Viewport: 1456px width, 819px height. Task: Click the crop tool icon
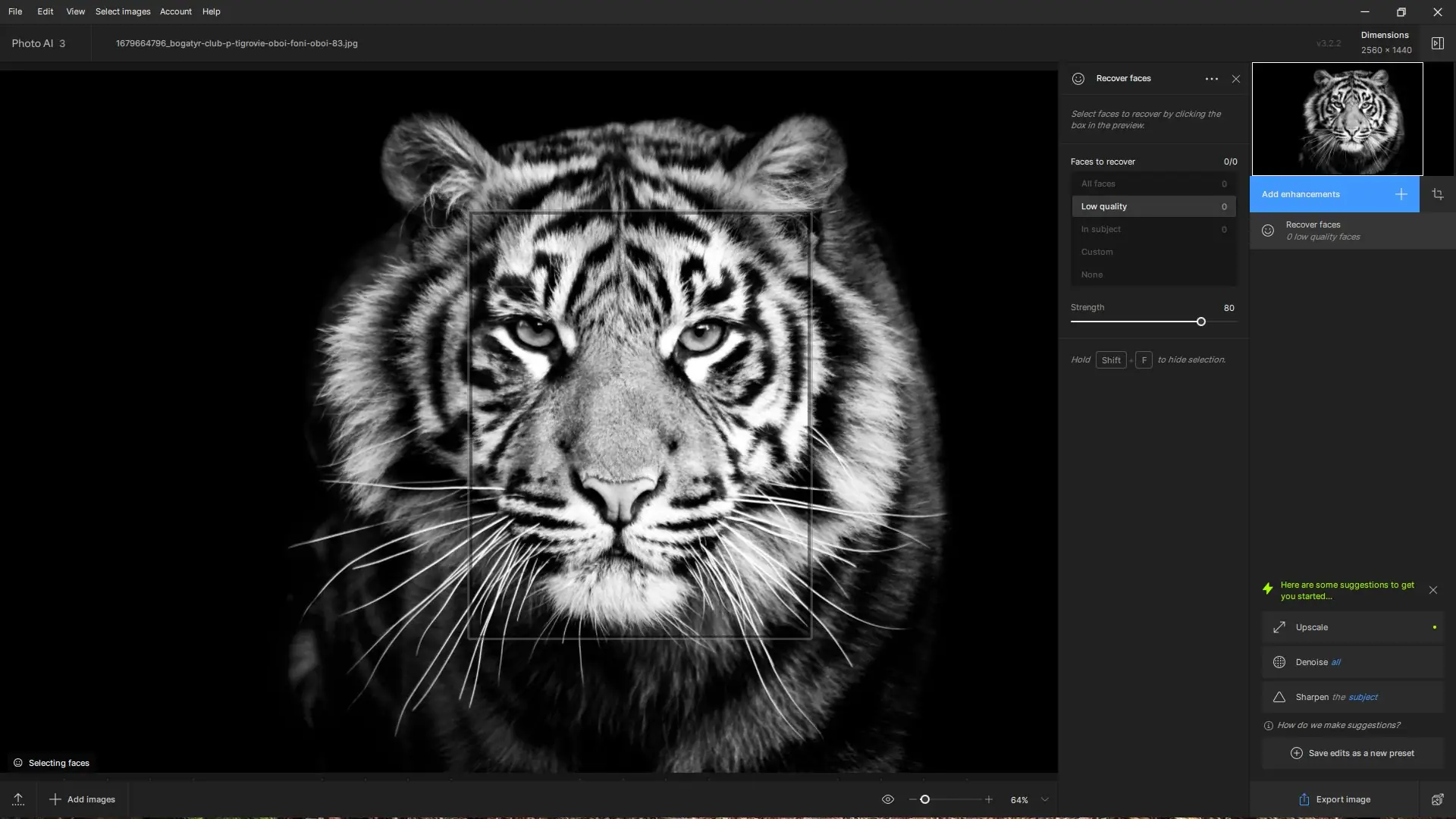(x=1437, y=195)
